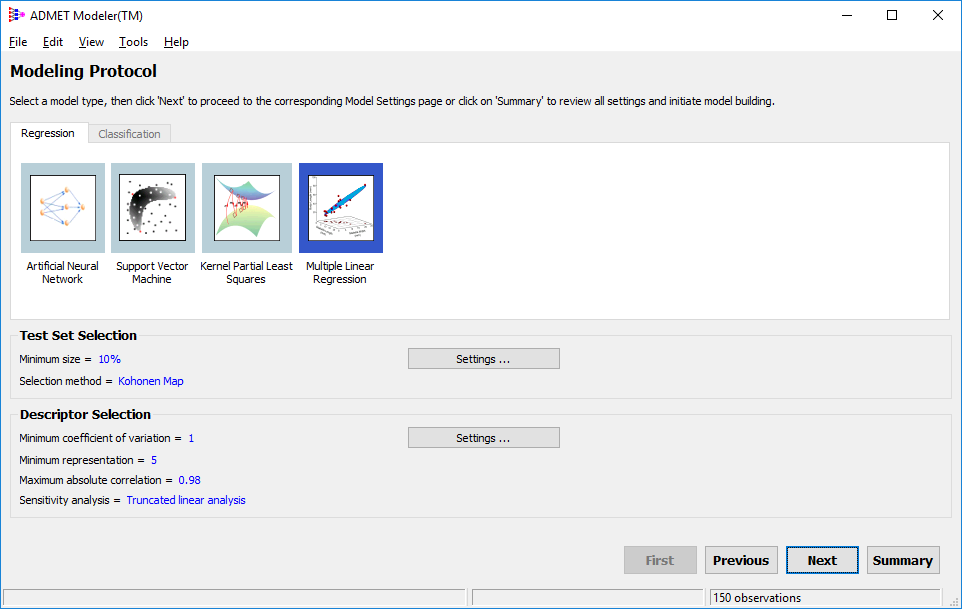Open Test Set Selection settings
This screenshot has height=609, width=962.
(483, 359)
